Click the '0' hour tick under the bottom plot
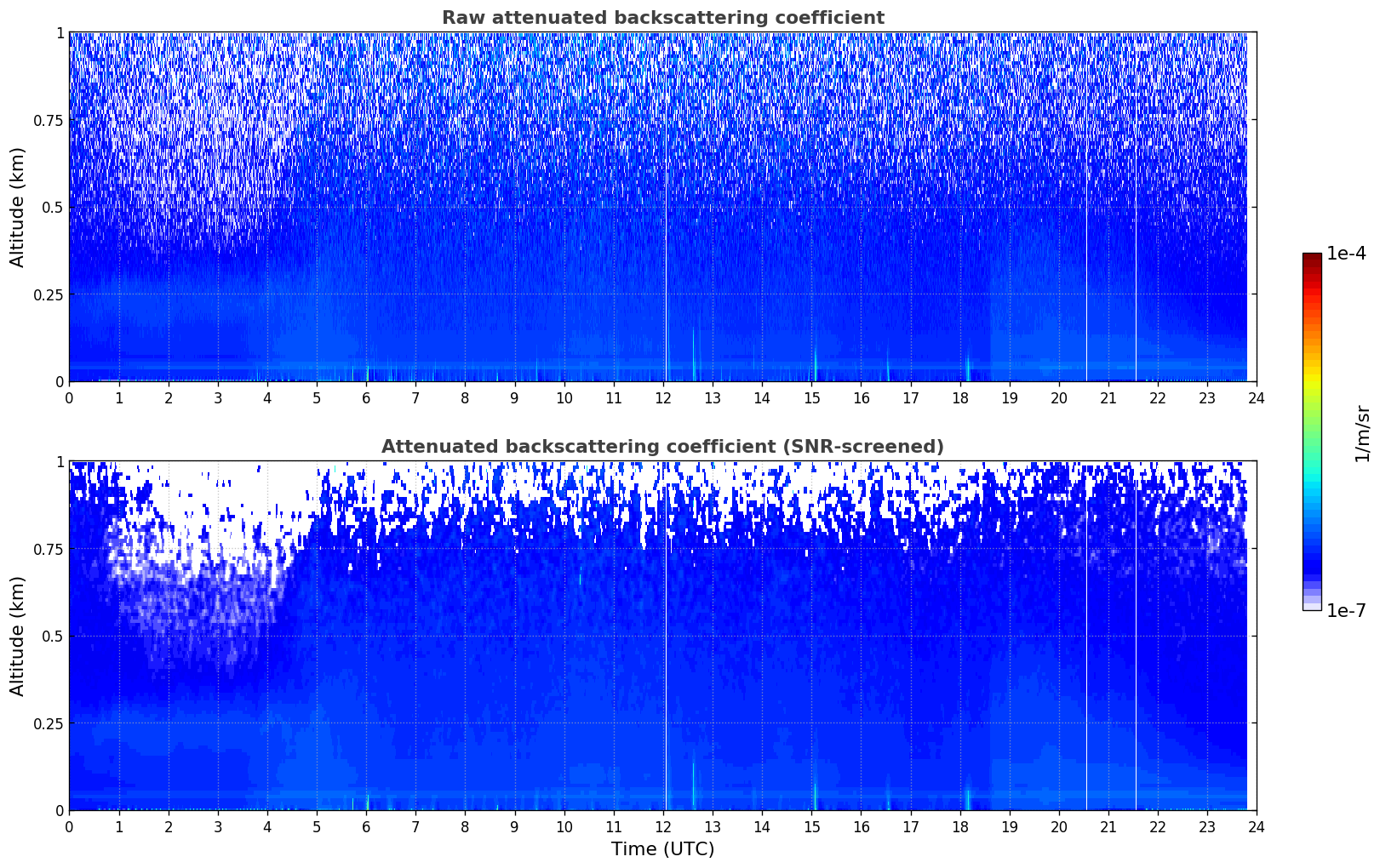This screenshot has height=868, width=1380. pos(69,827)
